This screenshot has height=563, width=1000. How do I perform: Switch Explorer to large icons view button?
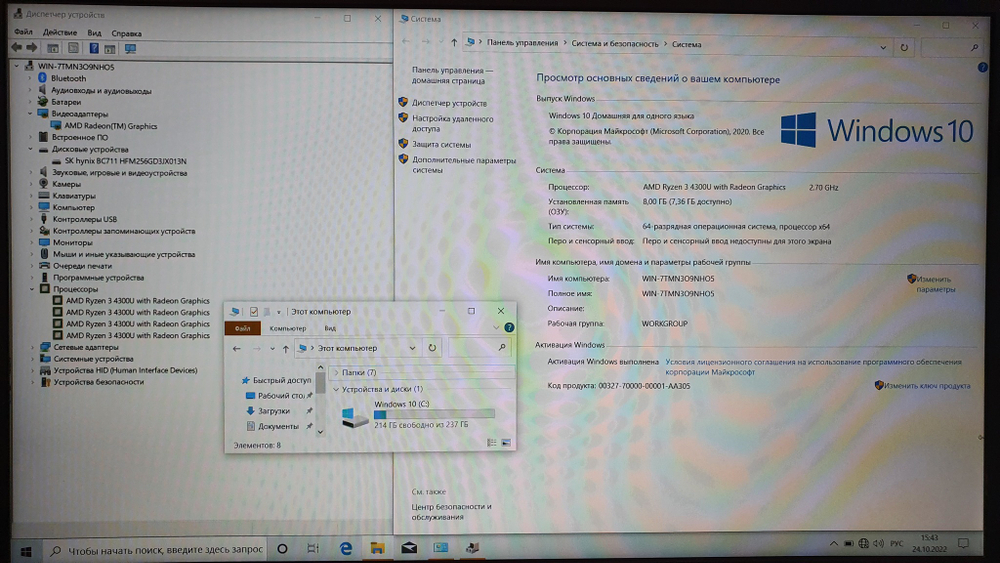(x=506, y=442)
